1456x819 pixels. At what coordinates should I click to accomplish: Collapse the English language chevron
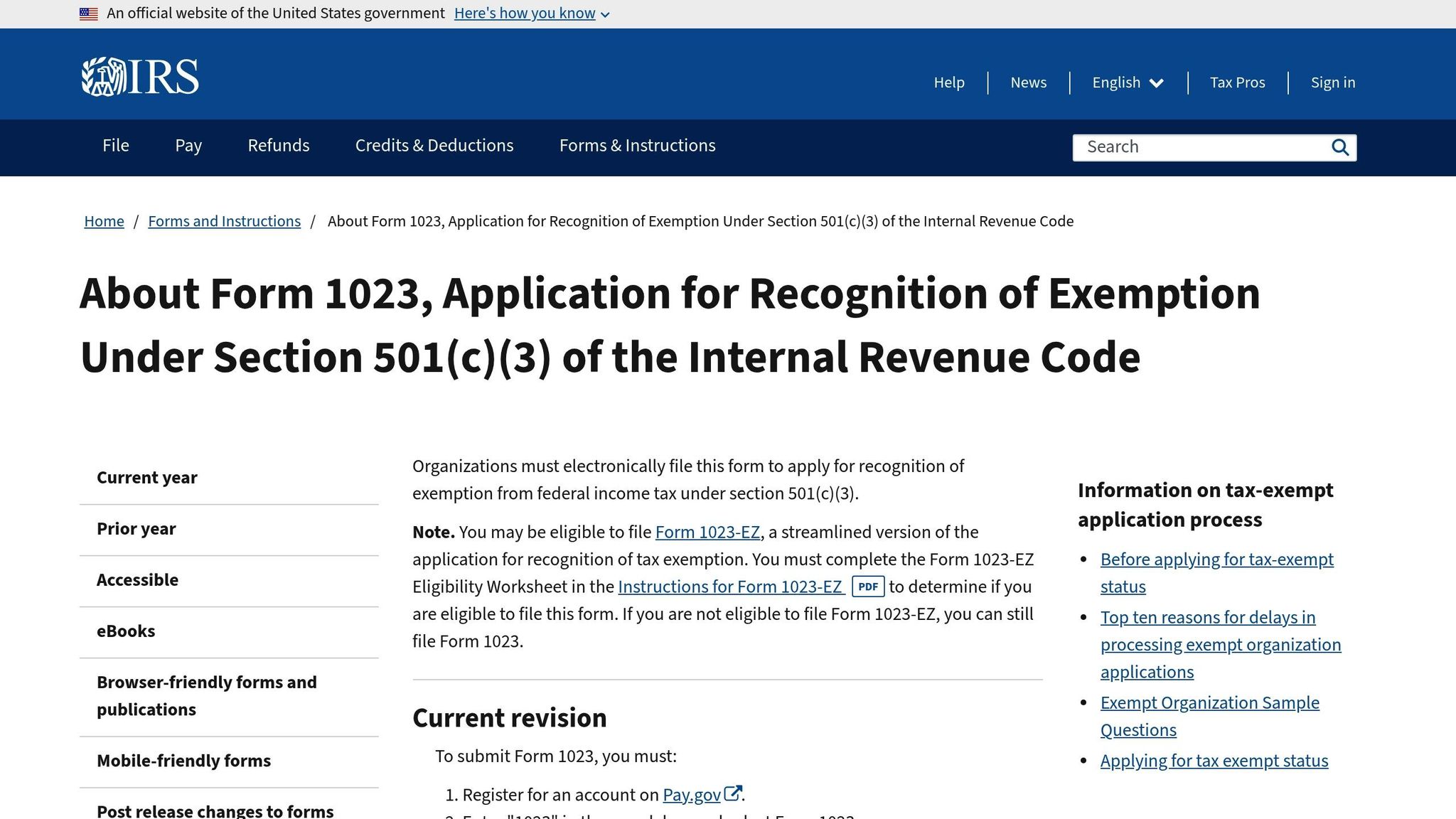click(1157, 83)
